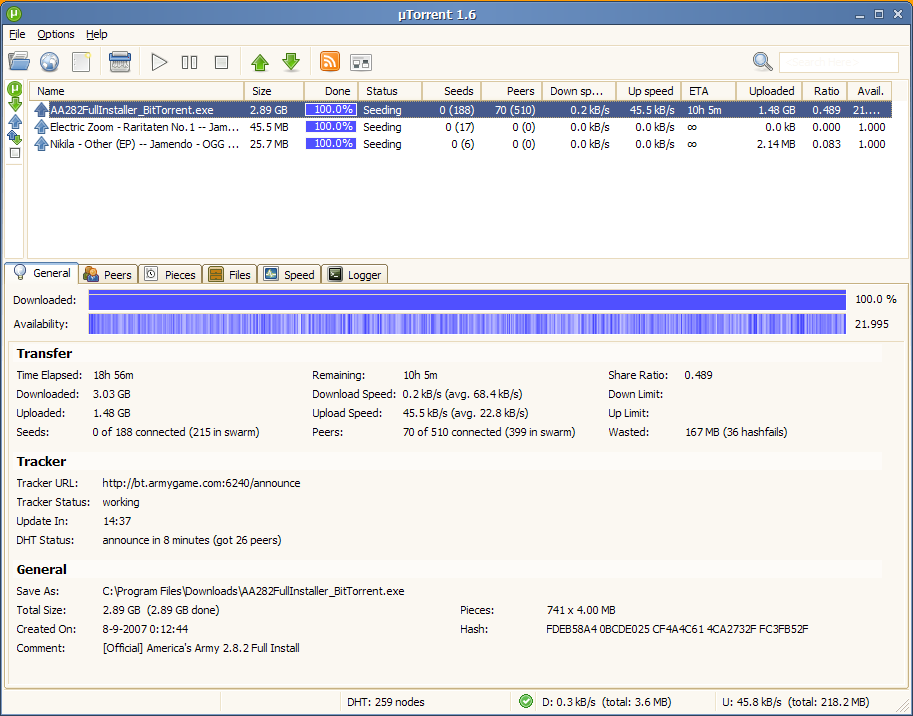Filter active torrents with sidebar double-arrow icon

point(15,137)
